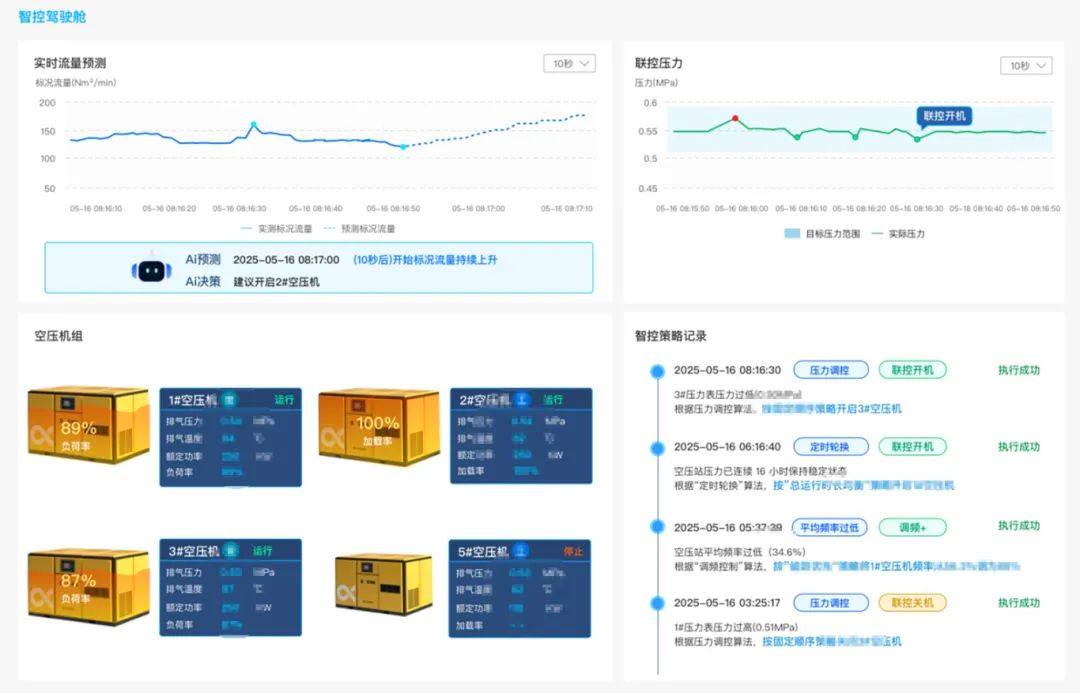Click the red alarm point on the pressure curve

736,117
